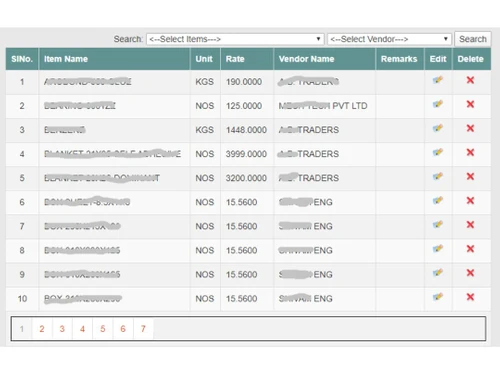Delete row 4 with rate 3999.0000

[470, 152]
